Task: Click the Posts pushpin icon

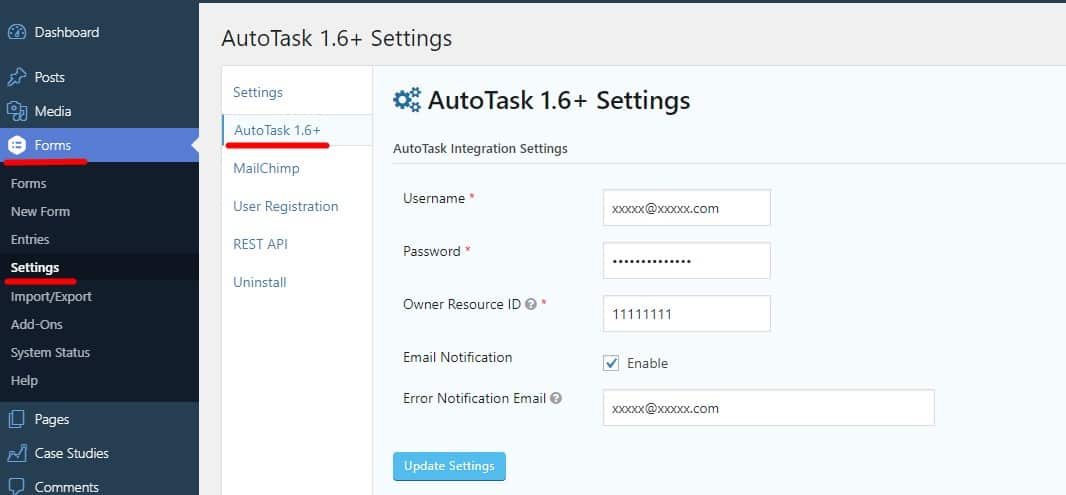Action: (x=17, y=77)
